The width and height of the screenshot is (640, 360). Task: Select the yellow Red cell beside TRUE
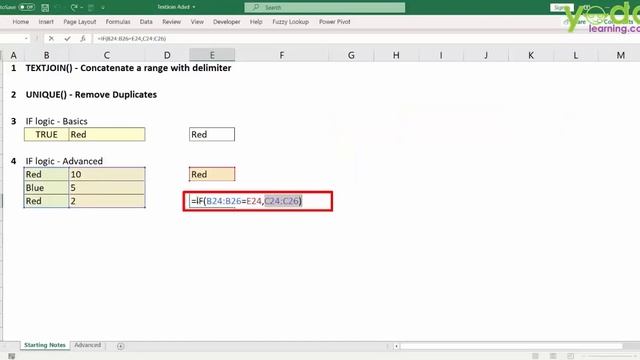click(x=107, y=134)
